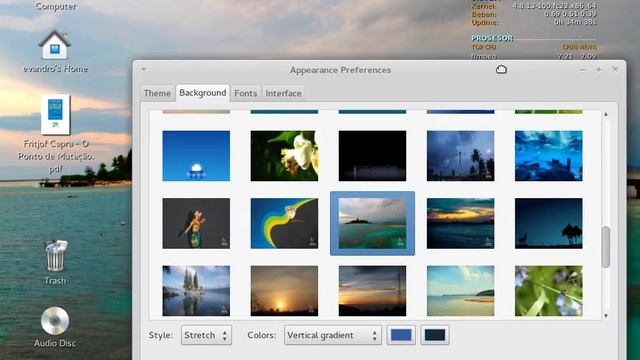
Task: Click the wallpaper list scroll up arrow
Action: [606, 114]
